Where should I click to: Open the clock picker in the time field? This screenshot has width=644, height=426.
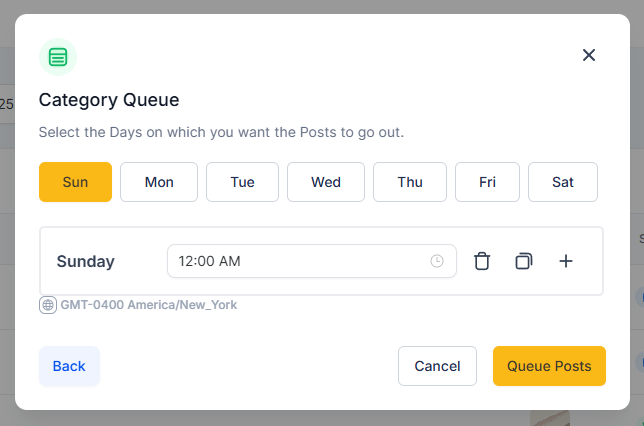(x=437, y=261)
